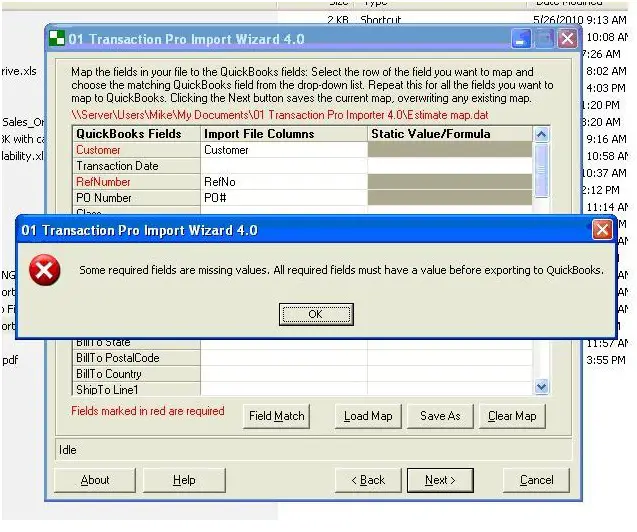The image size is (637, 532).
Task: Select the RefNumber field row
Action: 136,182
